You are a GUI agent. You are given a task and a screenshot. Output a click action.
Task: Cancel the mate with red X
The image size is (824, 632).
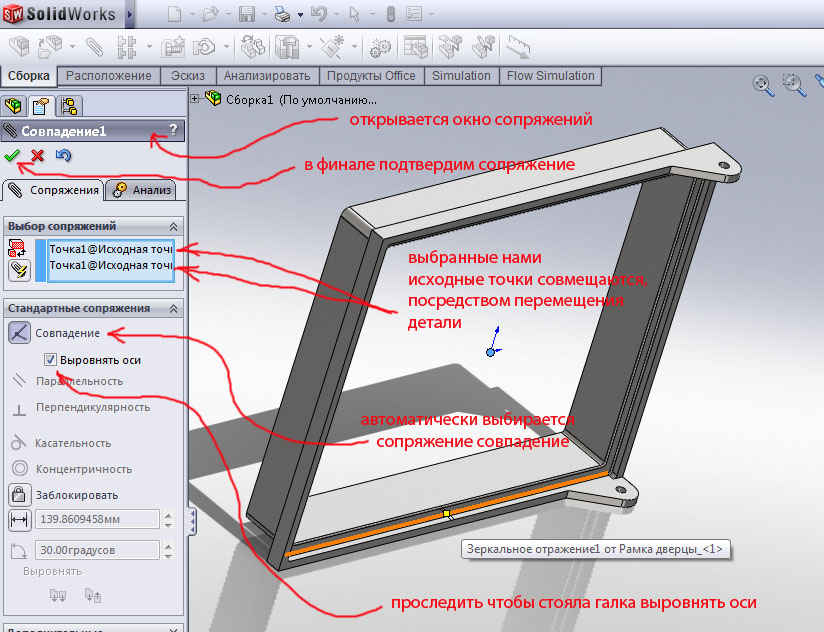37,156
